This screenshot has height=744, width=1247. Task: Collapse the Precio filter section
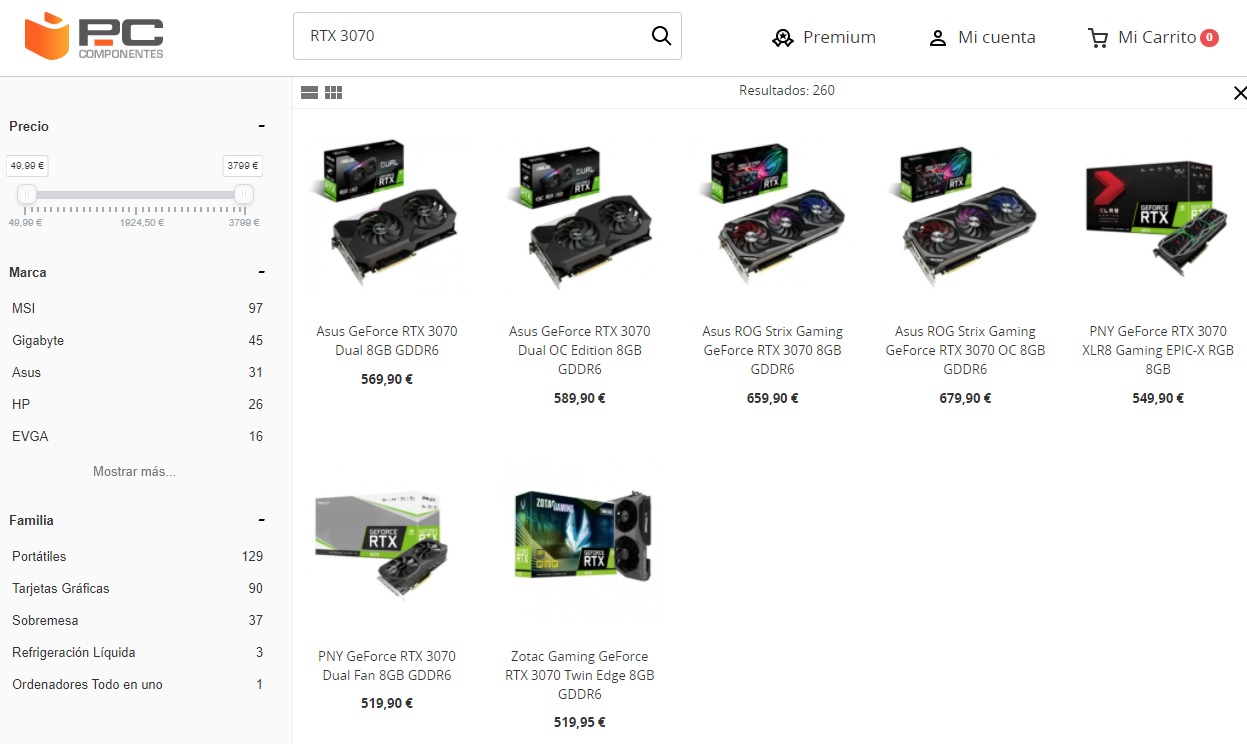(x=261, y=126)
